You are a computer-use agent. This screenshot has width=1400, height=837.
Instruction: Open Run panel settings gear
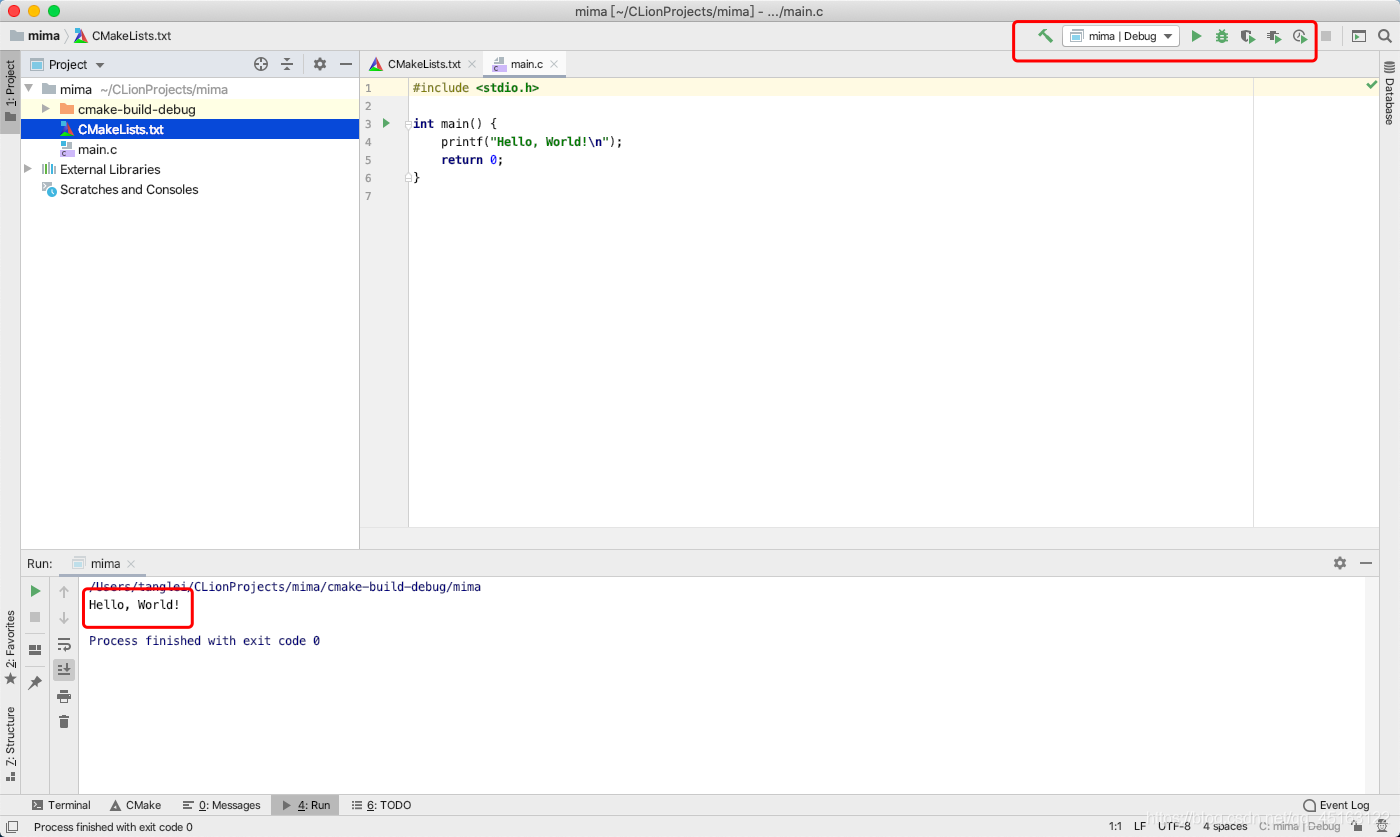coord(1340,563)
